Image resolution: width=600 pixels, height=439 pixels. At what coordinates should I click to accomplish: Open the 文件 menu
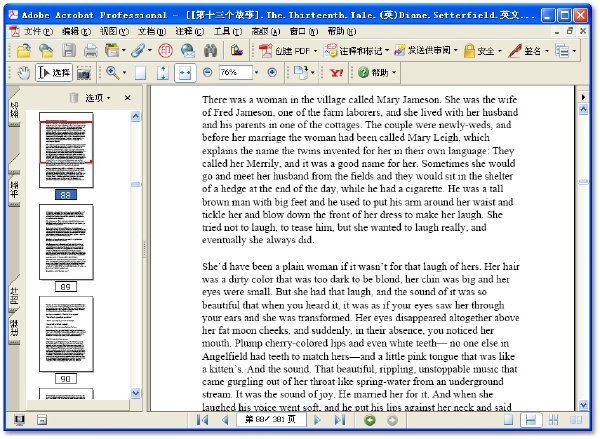tap(38, 31)
